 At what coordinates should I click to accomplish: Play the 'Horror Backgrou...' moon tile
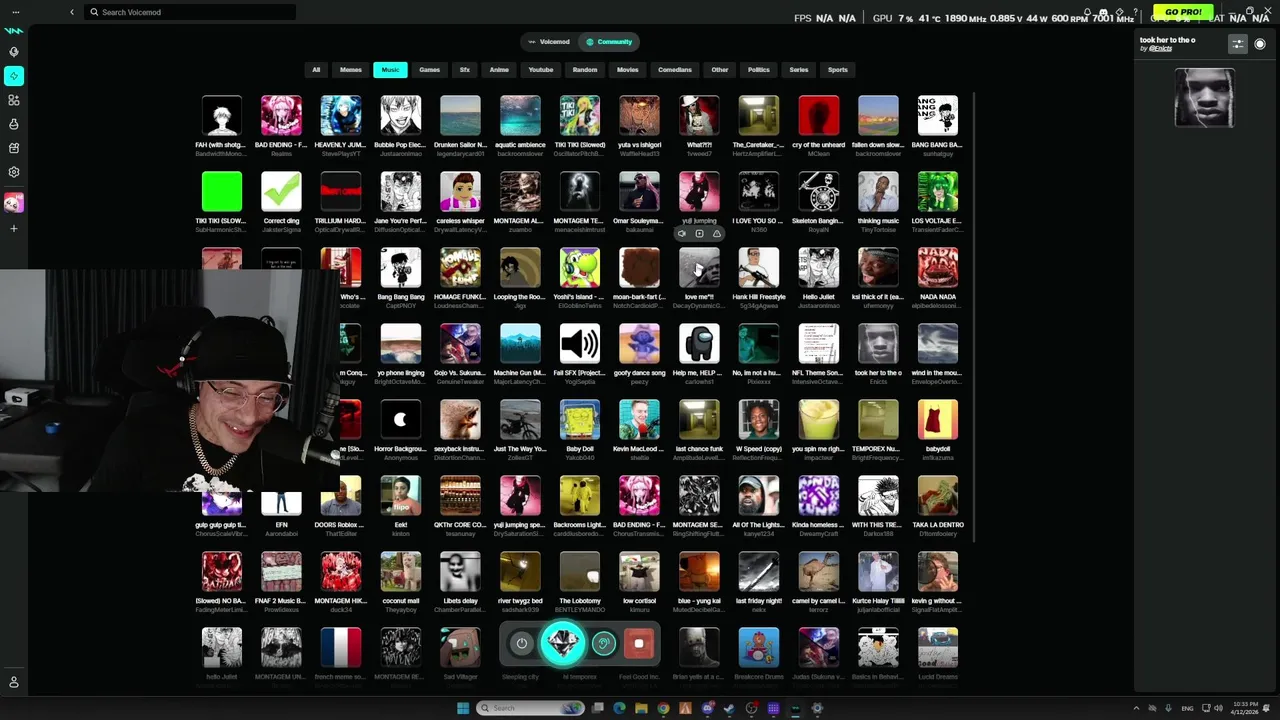(x=401, y=420)
